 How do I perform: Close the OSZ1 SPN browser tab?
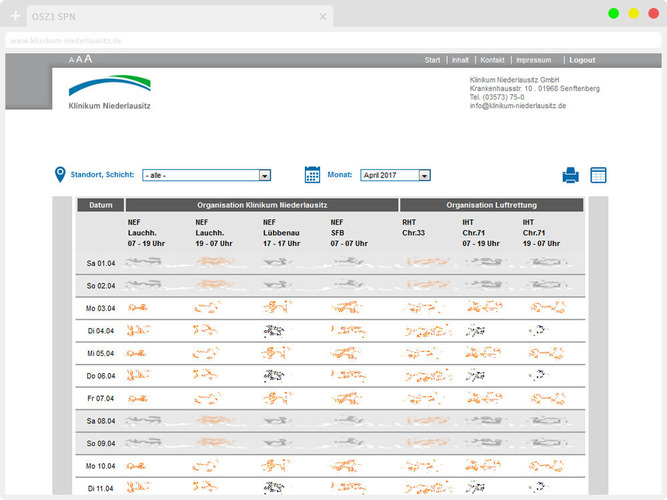point(322,16)
